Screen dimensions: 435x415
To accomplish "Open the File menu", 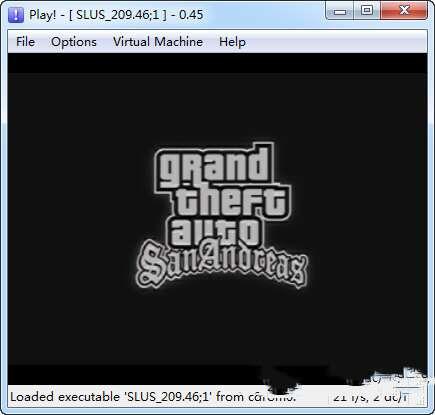I will [25, 42].
